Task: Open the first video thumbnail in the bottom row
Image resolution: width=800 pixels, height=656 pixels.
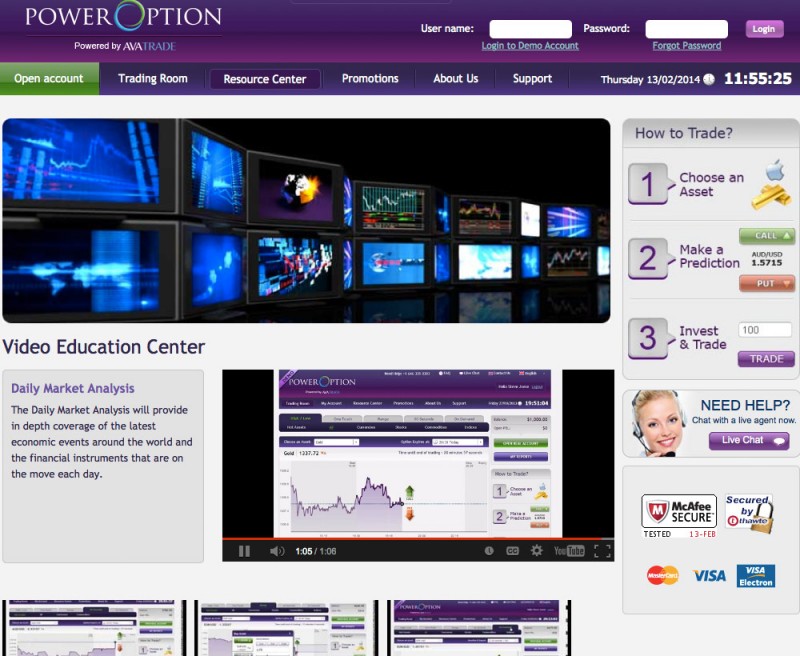Action: 94,628
